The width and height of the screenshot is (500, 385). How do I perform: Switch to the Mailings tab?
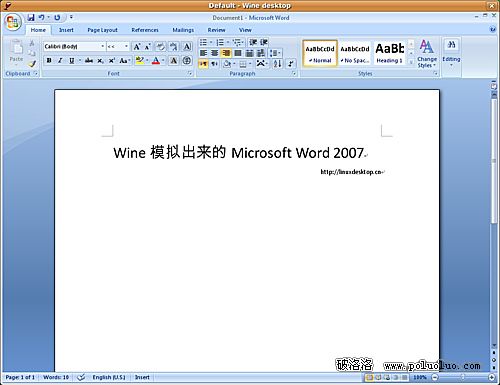[183, 30]
